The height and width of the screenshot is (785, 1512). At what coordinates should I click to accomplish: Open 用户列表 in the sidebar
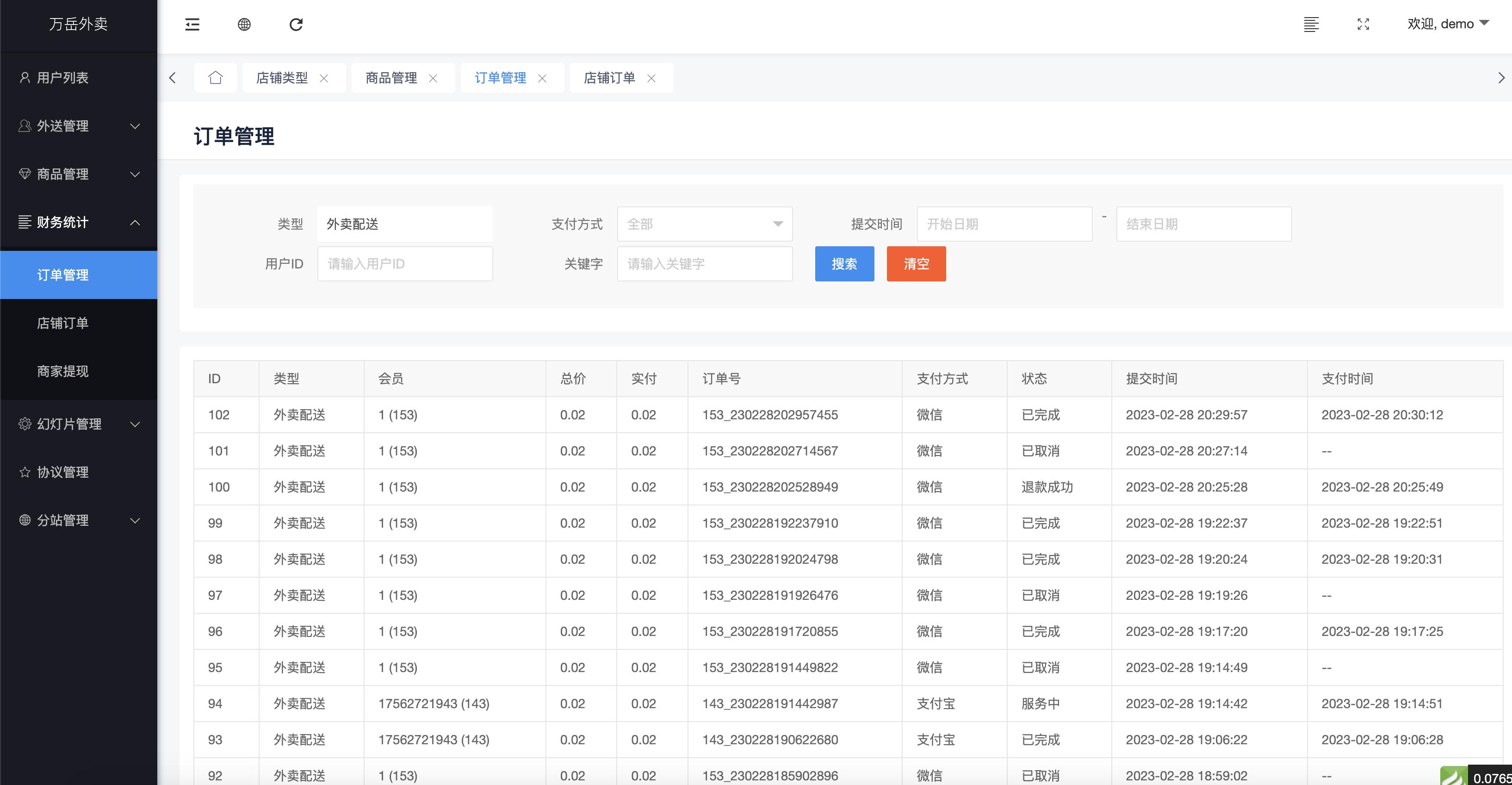(79, 77)
